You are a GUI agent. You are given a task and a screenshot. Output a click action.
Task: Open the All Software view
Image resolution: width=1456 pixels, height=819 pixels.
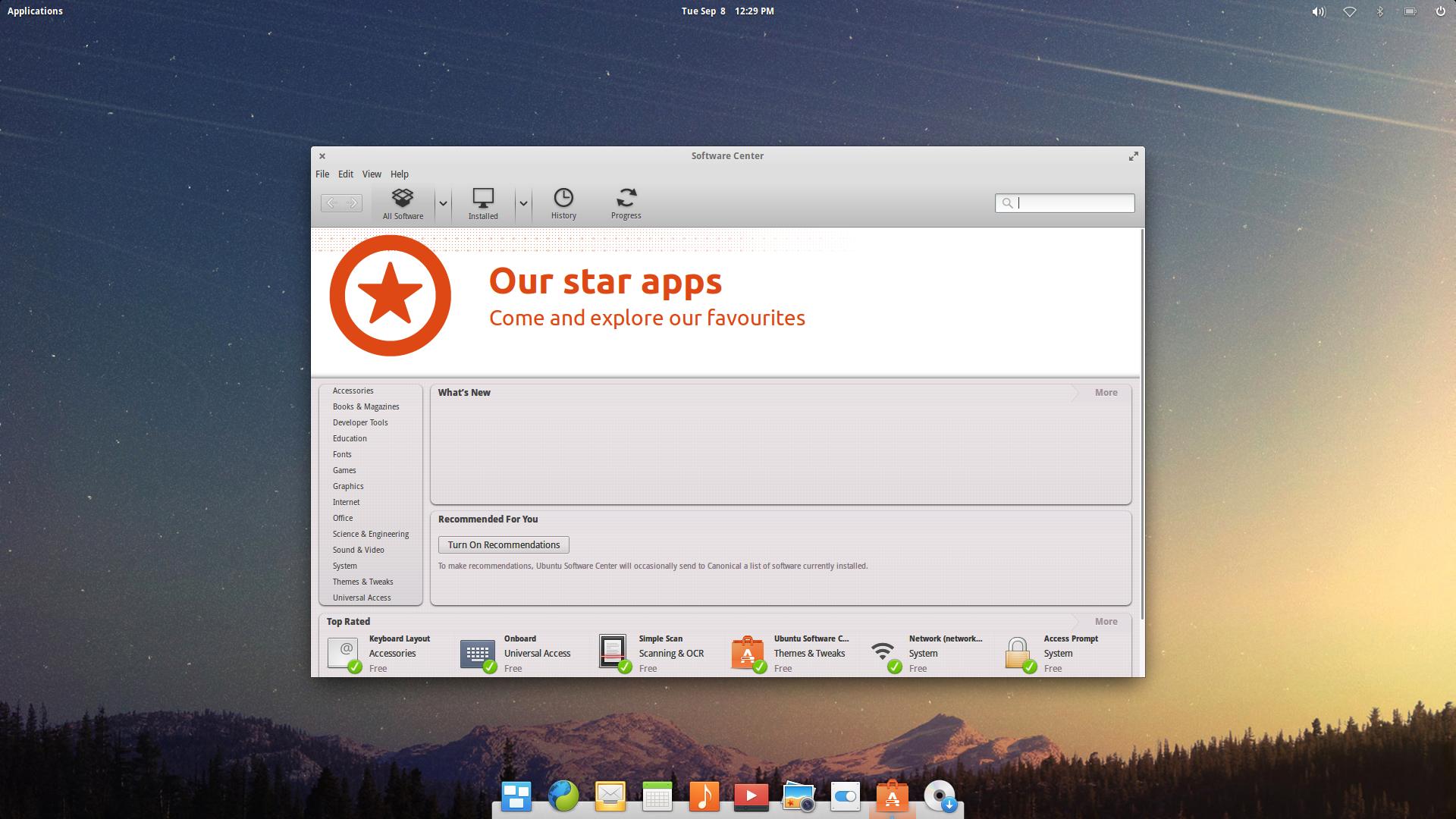point(403,204)
